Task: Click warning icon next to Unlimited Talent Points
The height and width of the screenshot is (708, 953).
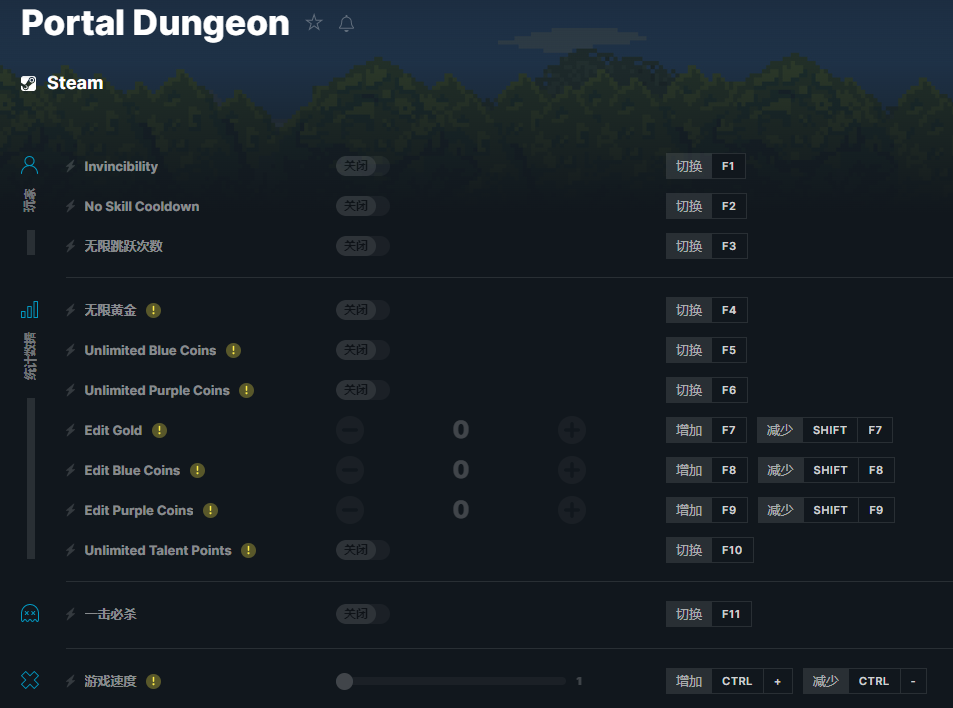Action: click(249, 551)
